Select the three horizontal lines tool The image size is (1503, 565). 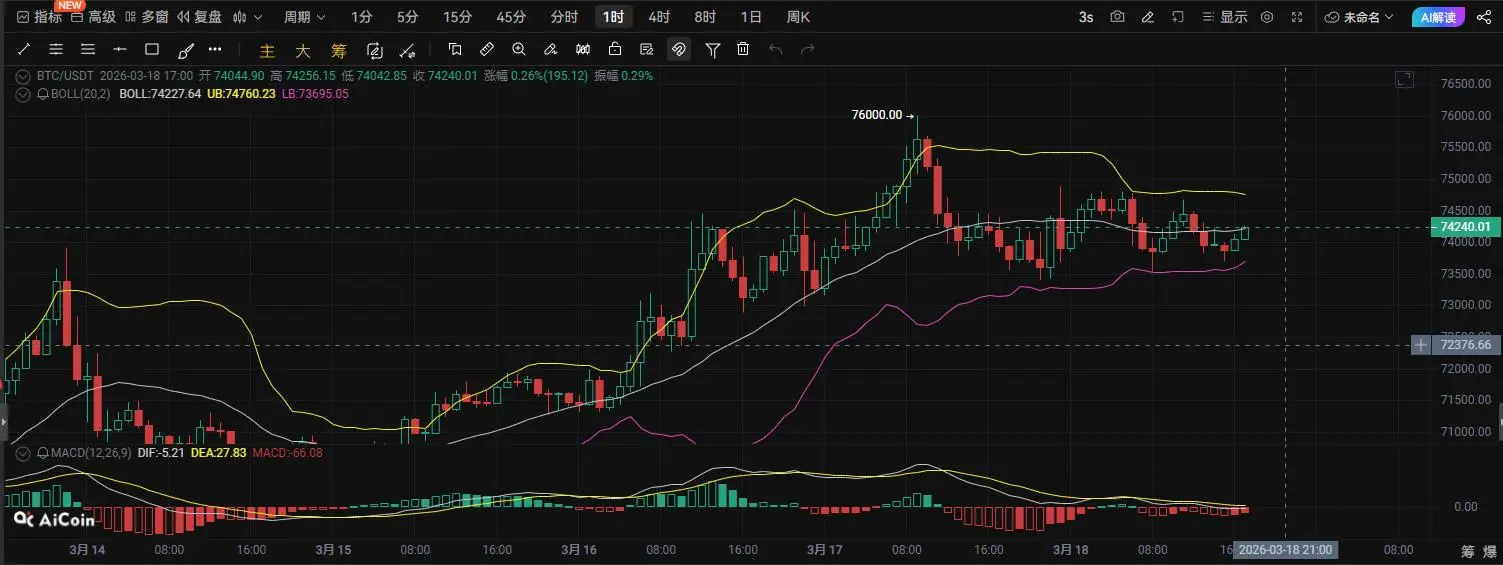[x=88, y=49]
